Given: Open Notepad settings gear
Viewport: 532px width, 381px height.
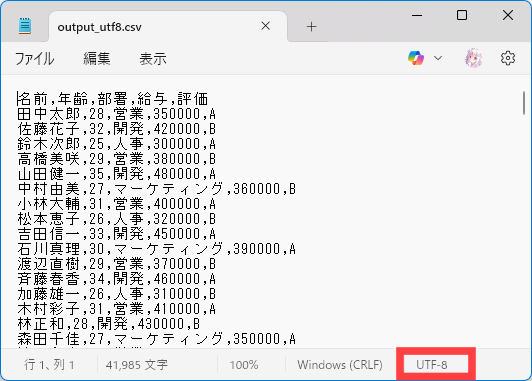Looking at the screenshot, I should click(x=508, y=58).
